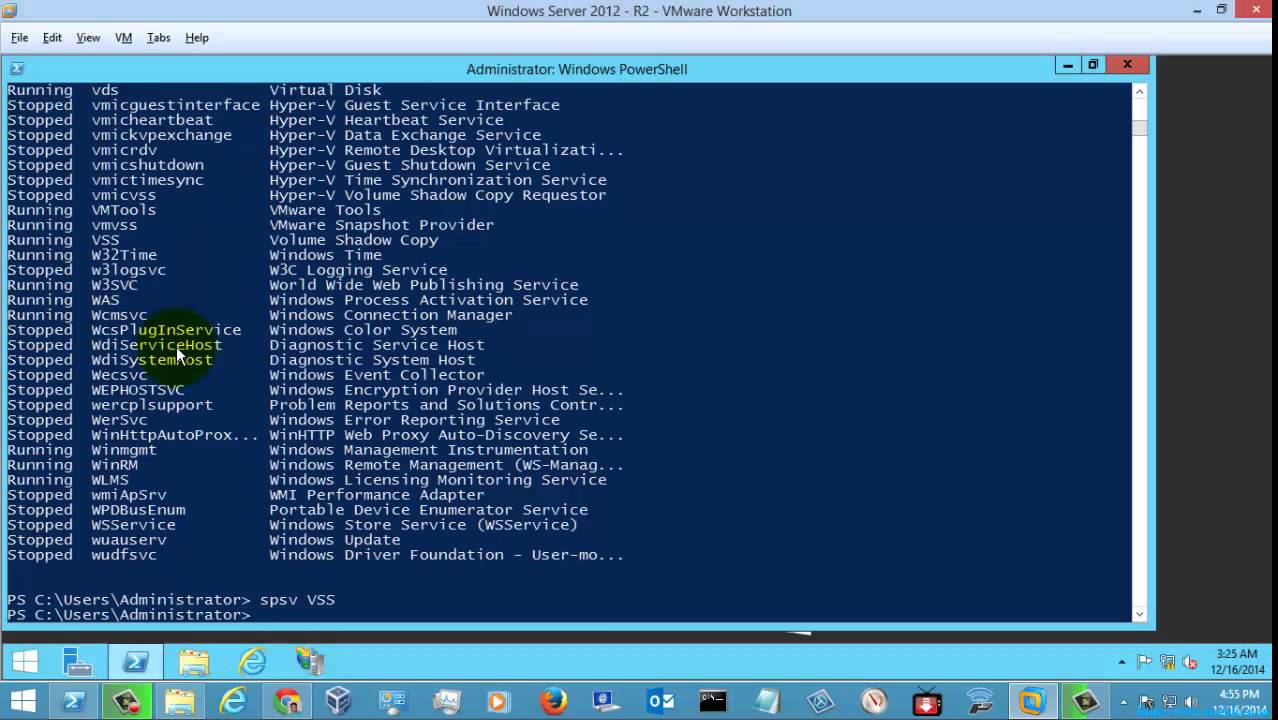This screenshot has width=1278, height=720.
Task: Click the 'W32Time' service name
Action: coord(124,255)
